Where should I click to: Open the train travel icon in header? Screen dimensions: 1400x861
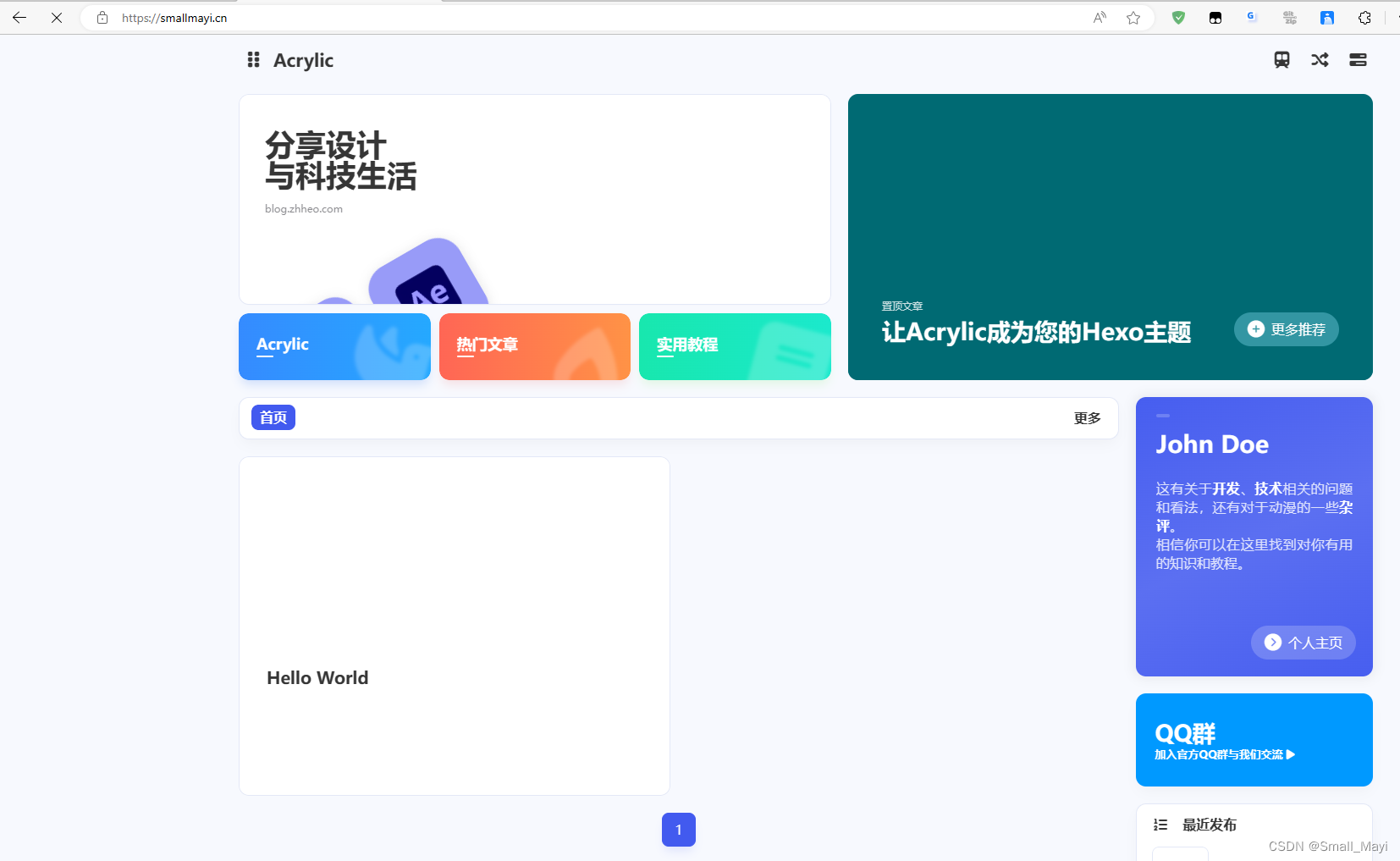pyautogui.click(x=1281, y=59)
